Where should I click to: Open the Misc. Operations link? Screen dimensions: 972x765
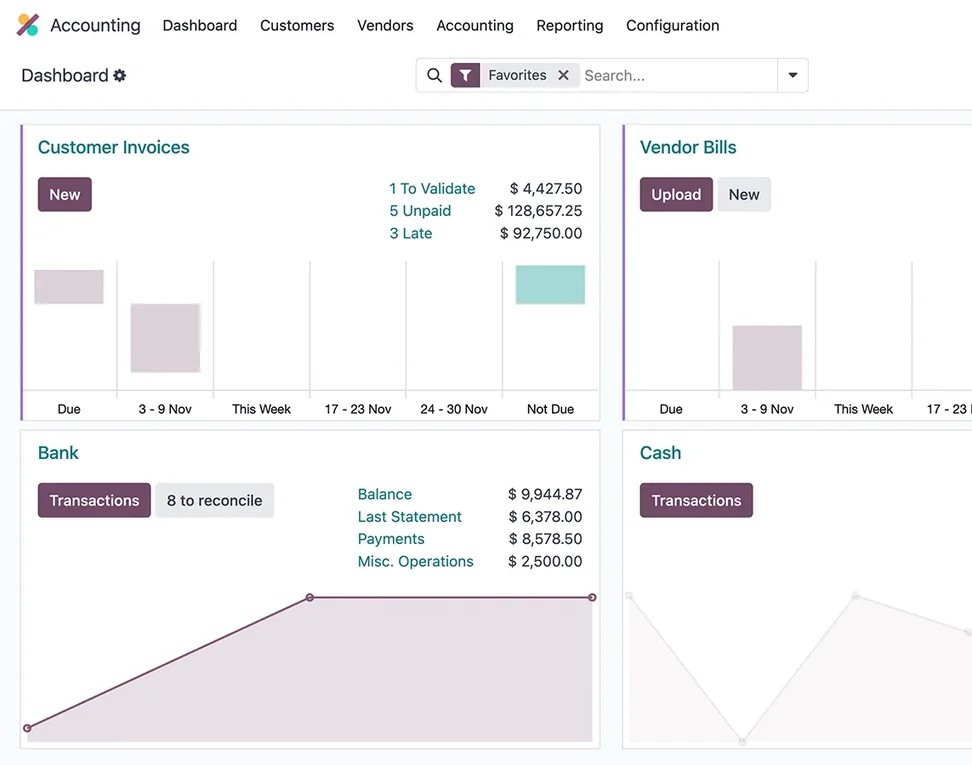click(415, 561)
